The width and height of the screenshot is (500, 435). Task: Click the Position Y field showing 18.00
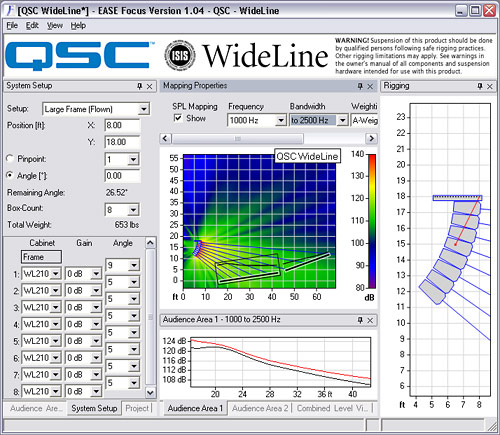(122, 142)
